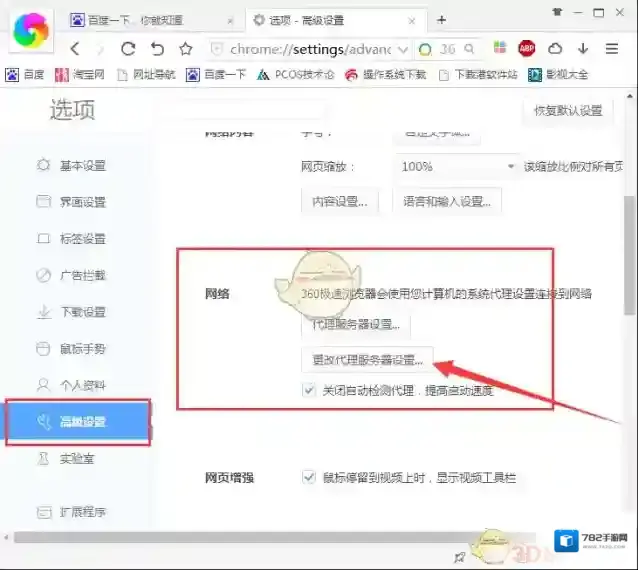Viewport: 638px width, 570px height.
Task: Open 实验室 in the sidebar
Action: pos(66,459)
